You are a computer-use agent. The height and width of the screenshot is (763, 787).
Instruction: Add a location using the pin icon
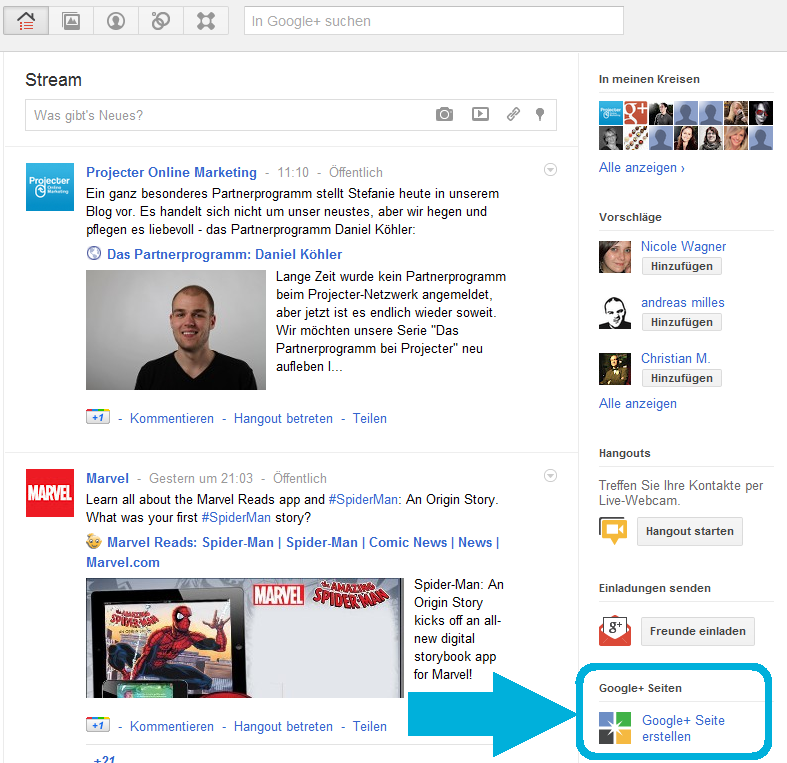(540, 114)
